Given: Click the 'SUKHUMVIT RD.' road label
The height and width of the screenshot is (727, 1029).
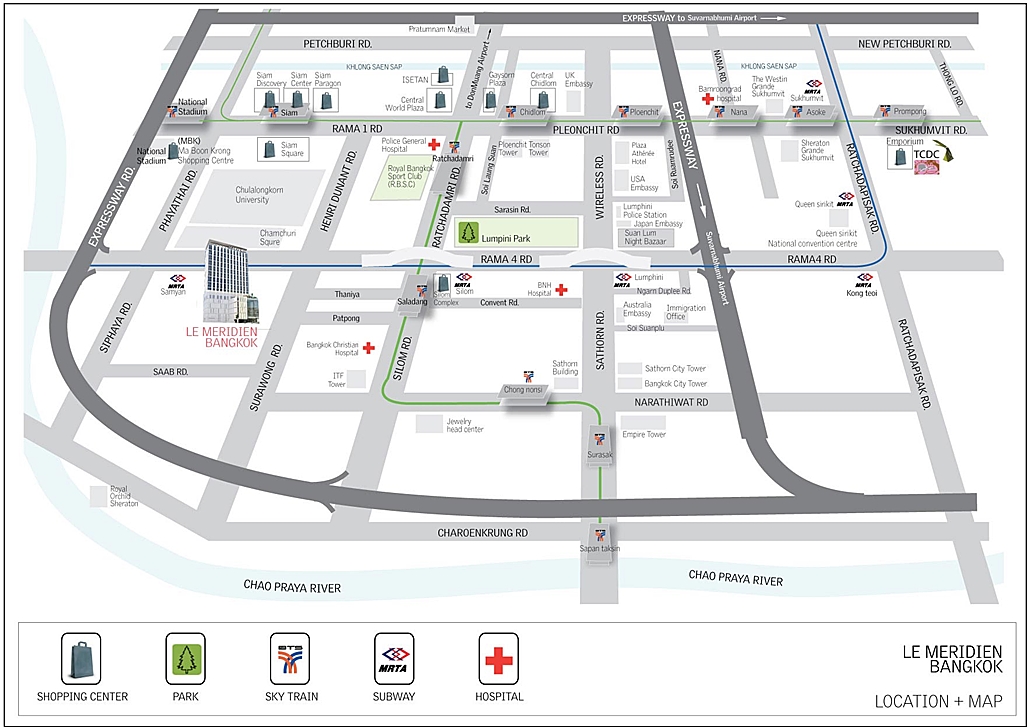Looking at the screenshot, I should click(931, 131).
